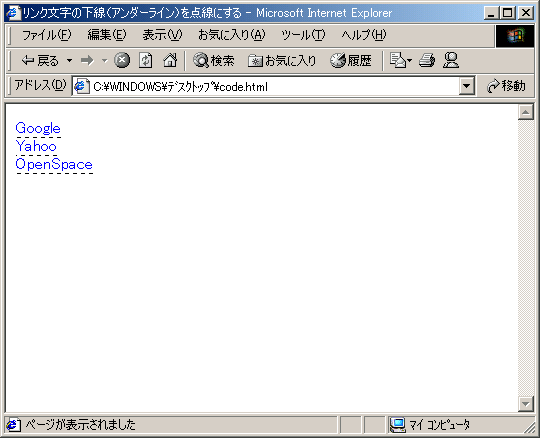Expand the Back button history dropdown arrow
This screenshot has height=438, width=540.
pos(70,61)
